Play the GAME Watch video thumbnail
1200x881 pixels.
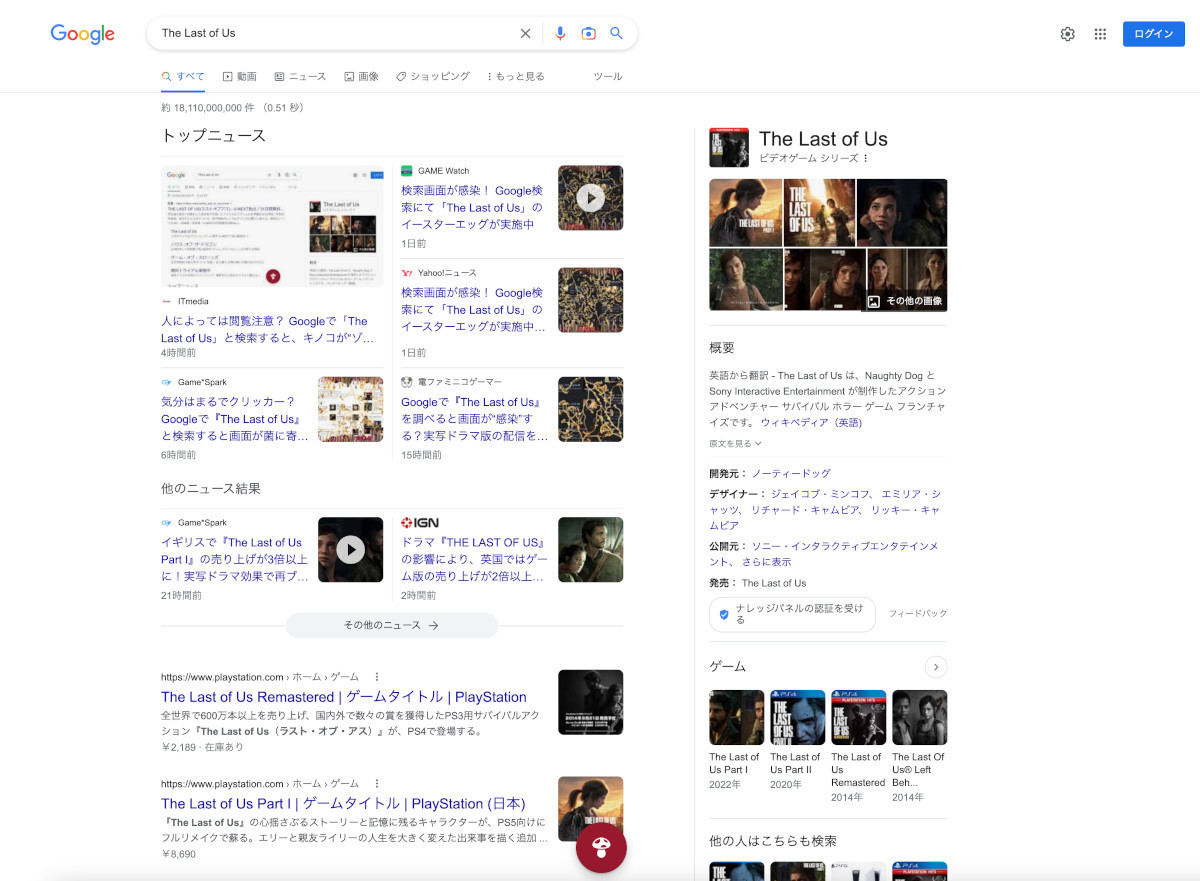point(590,198)
